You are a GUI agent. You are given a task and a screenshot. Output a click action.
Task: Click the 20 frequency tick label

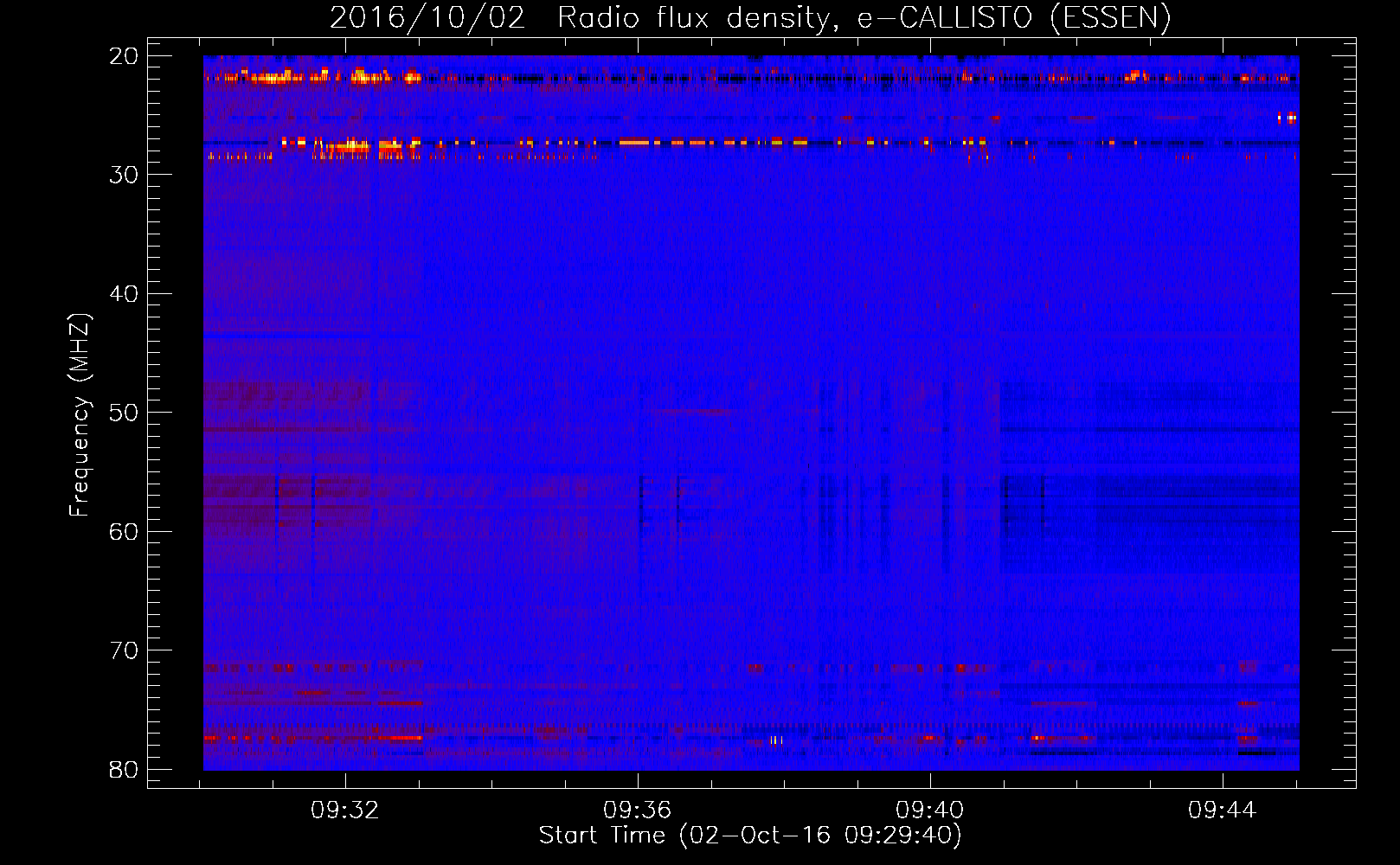coord(124,56)
